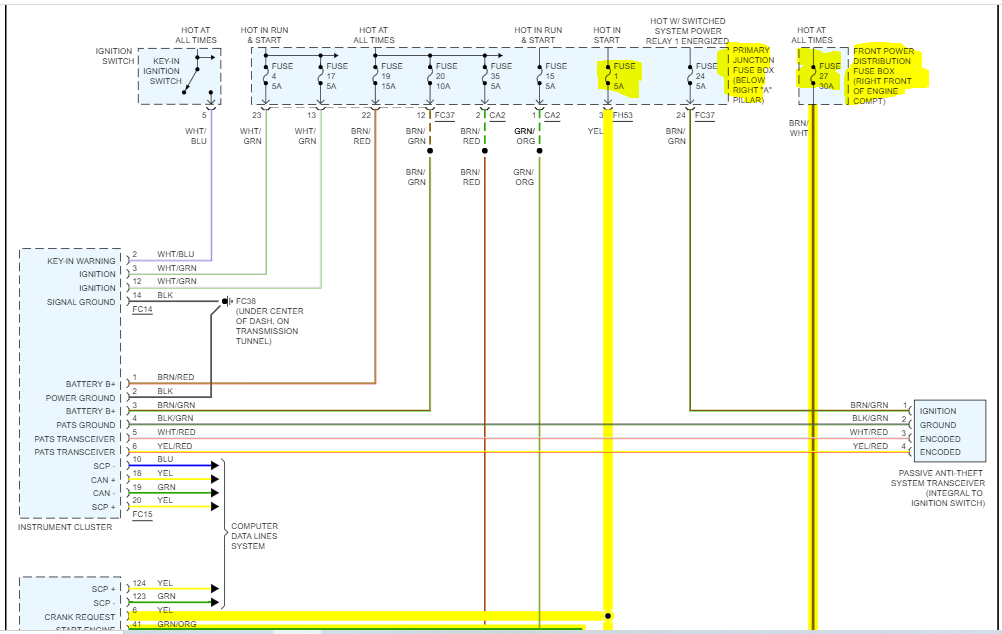Viewport: 1002px width, 634px height.
Task: Click the FC14 connector label
Action: [143, 309]
